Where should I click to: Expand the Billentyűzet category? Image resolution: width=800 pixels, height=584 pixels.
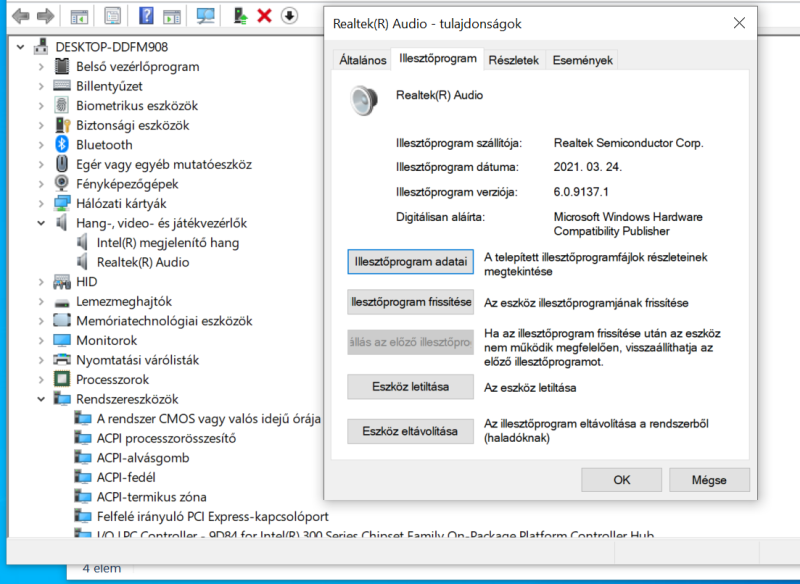[x=41, y=86]
